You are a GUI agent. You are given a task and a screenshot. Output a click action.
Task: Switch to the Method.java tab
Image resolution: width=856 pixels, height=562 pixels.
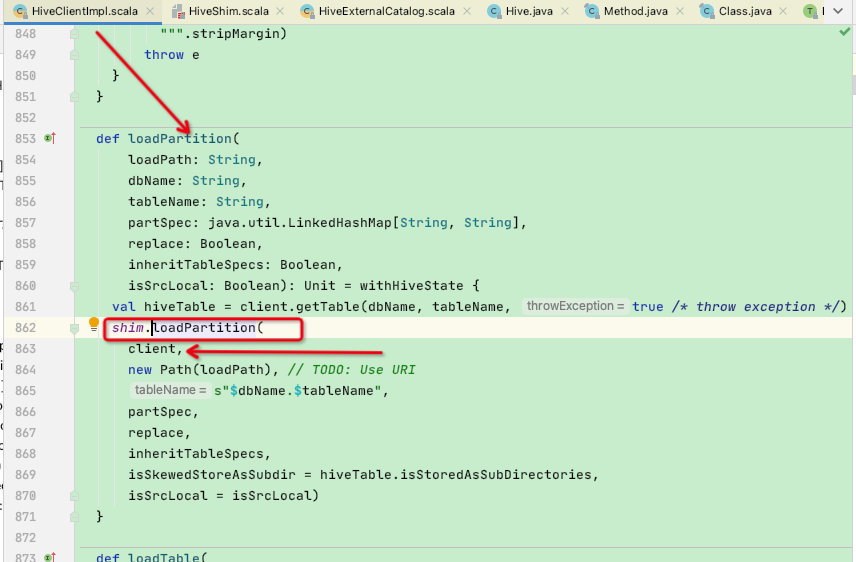click(x=635, y=11)
